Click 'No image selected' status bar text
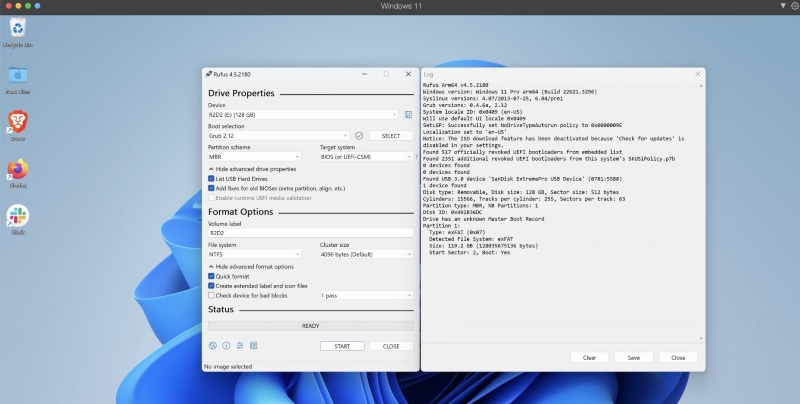Screen dimensions: 800x404 pos(228,366)
